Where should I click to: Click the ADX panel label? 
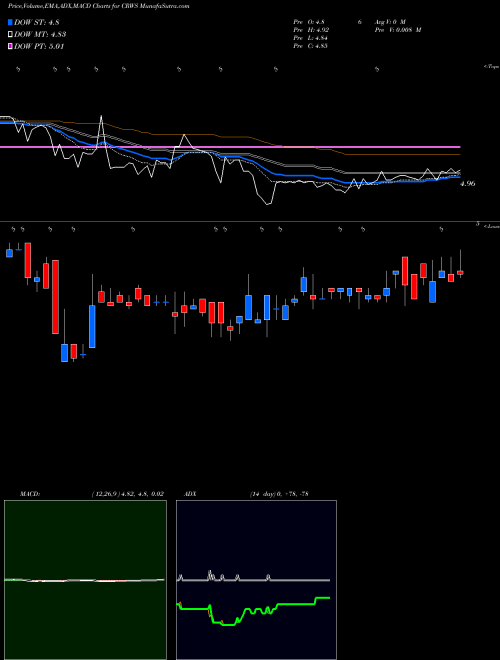[190, 494]
